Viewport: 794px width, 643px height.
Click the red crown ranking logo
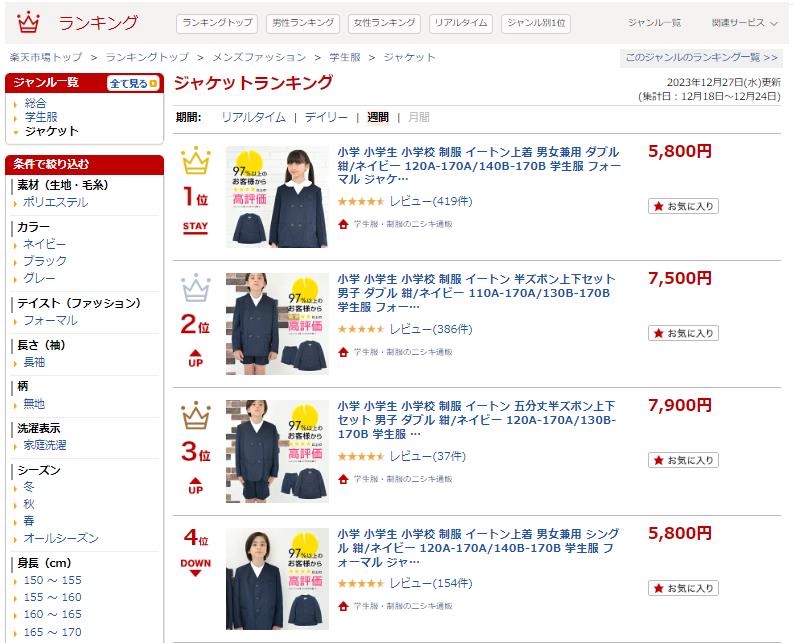point(28,22)
